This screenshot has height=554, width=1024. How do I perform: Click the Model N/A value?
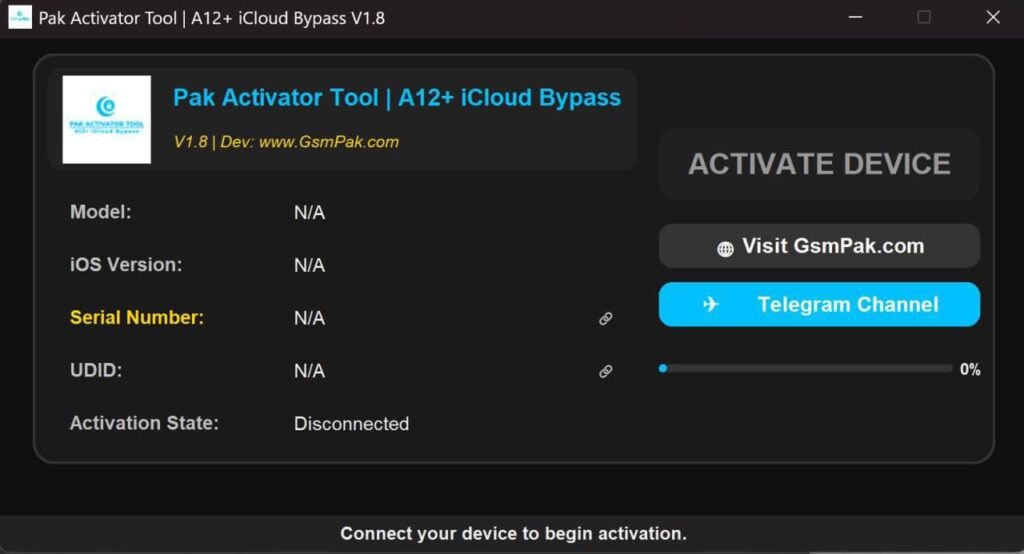(x=309, y=213)
